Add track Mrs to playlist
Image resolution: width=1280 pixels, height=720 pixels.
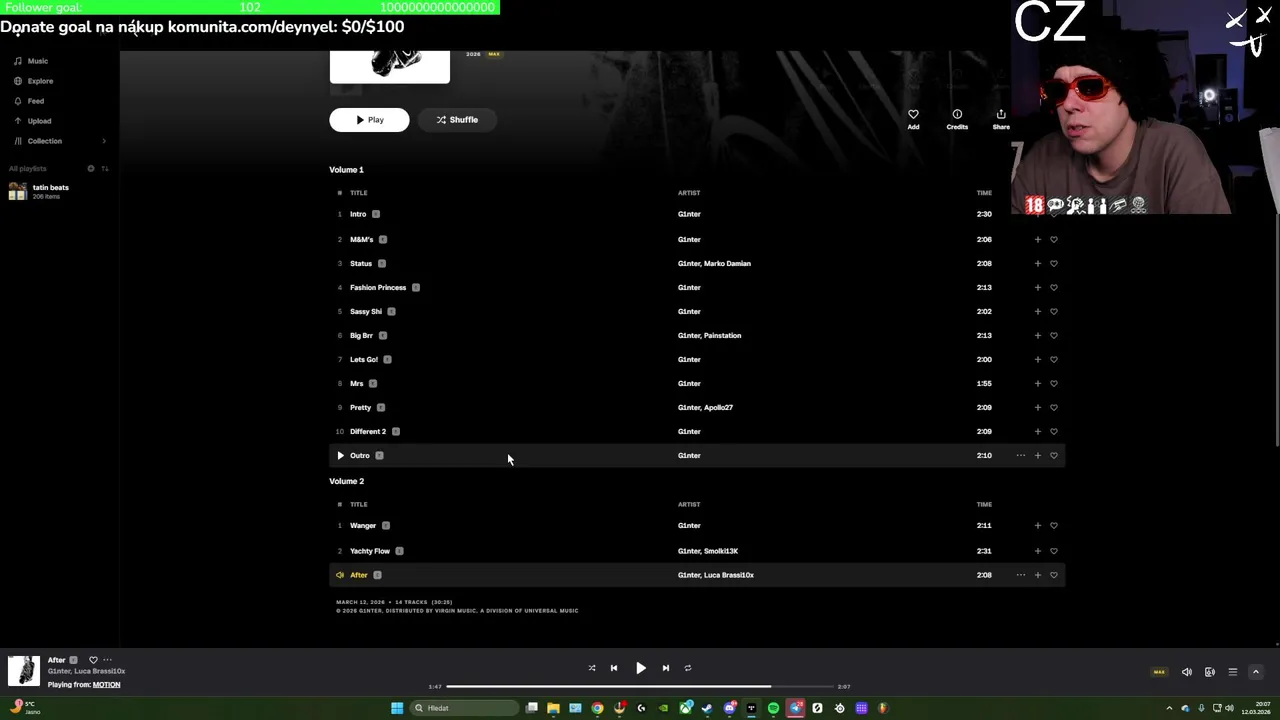(1038, 384)
